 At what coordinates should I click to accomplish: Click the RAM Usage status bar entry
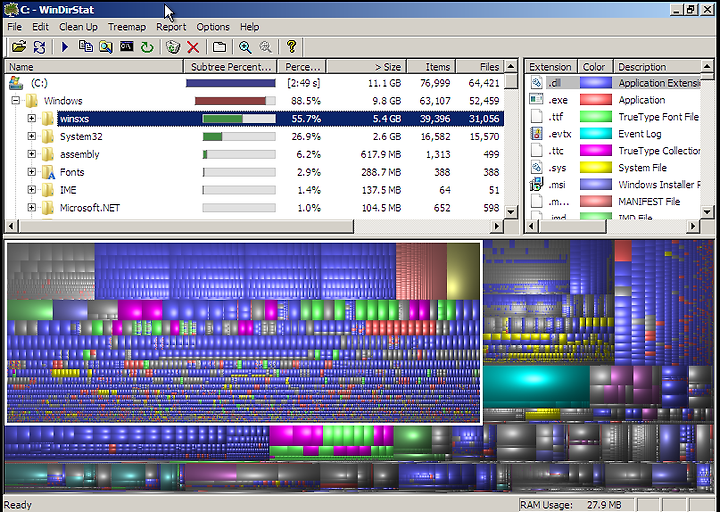(x=576, y=505)
